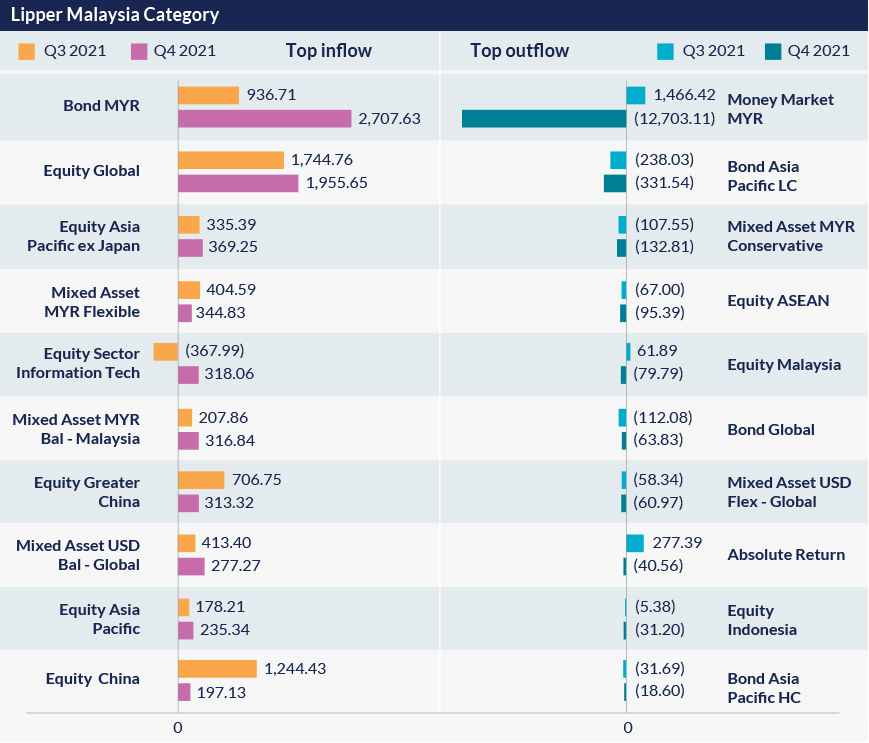
Task: Click the Top outflow heading
Action: point(519,51)
